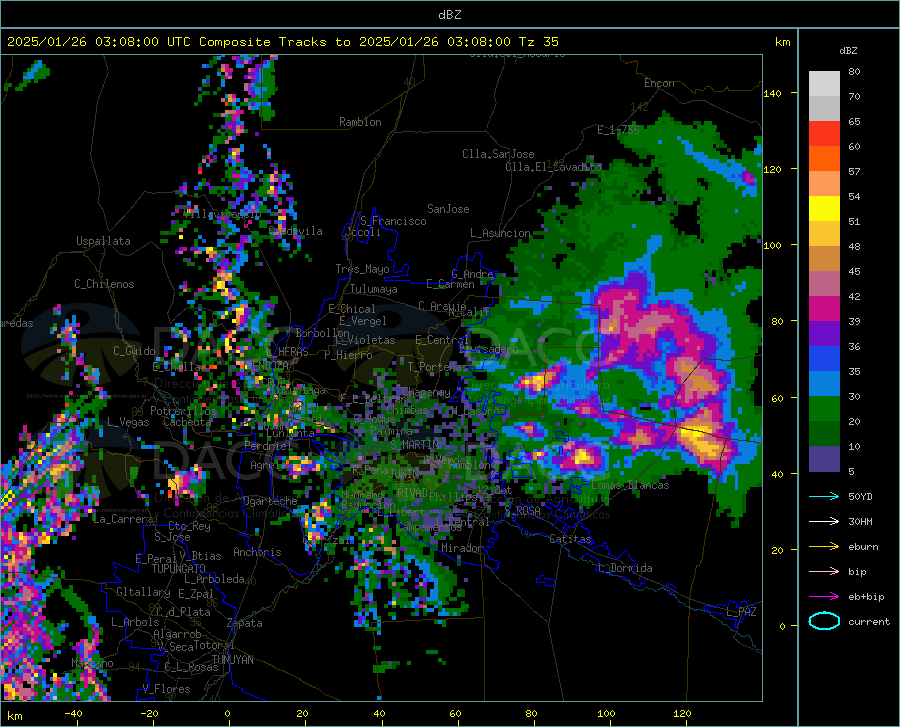
Task: Click the 140 tick on the vertical axis
Action: click(772, 93)
